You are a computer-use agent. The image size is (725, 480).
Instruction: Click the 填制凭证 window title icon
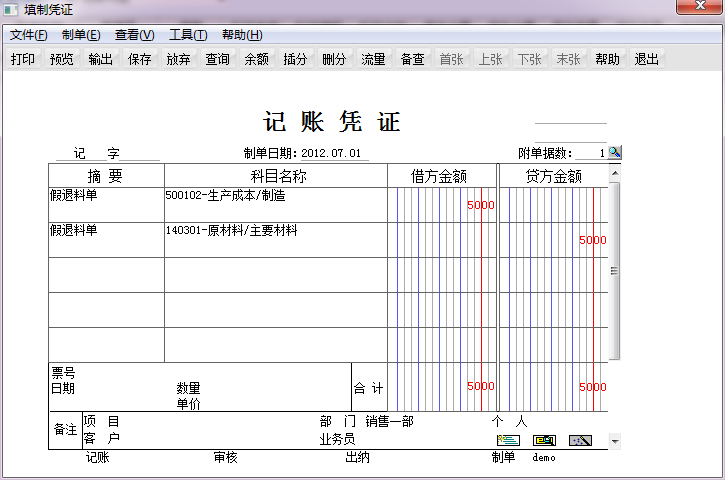tap(11, 9)
